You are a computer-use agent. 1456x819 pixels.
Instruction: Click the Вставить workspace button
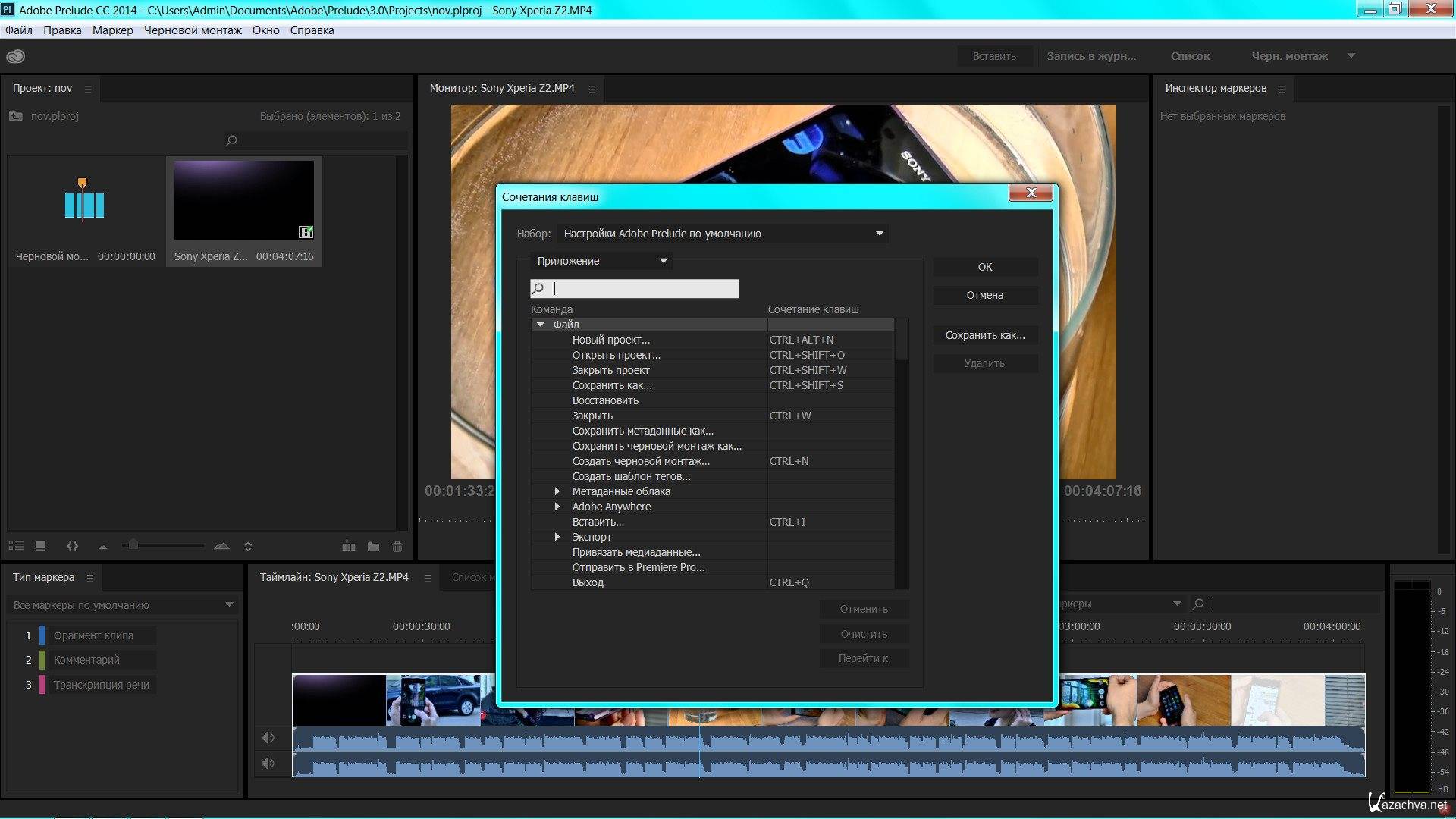[994, 56]
